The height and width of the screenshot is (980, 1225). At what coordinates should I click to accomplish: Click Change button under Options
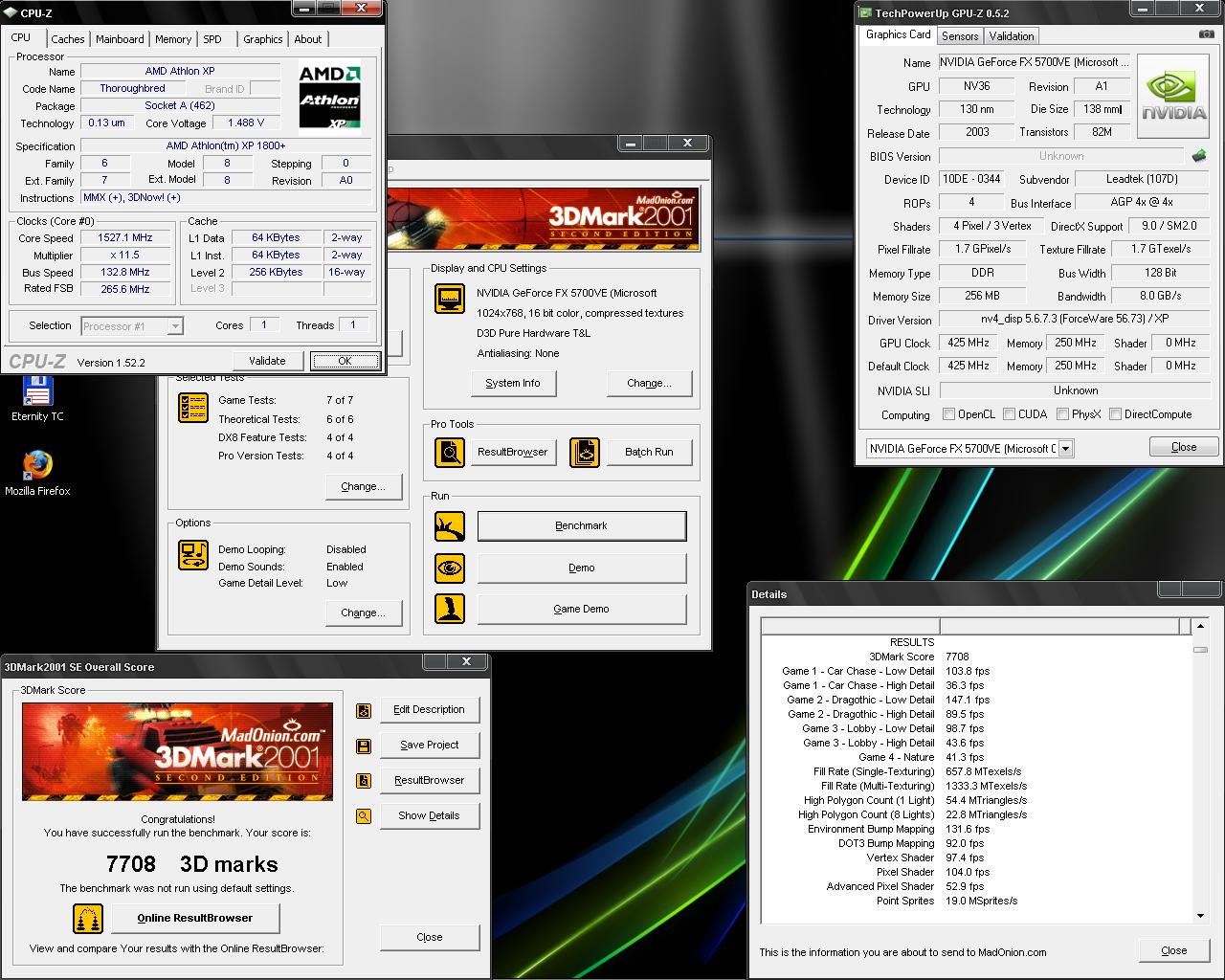point(363,612)
